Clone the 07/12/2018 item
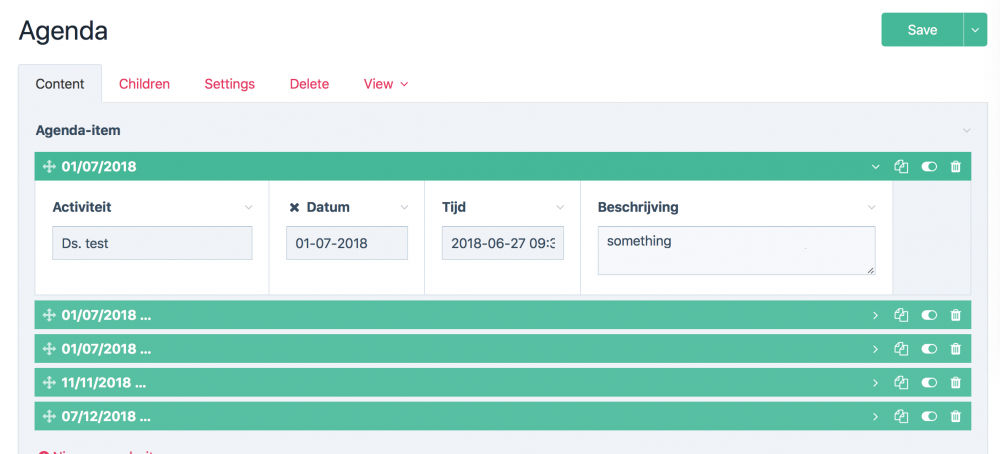The image size is (1000, 454). 901,416
